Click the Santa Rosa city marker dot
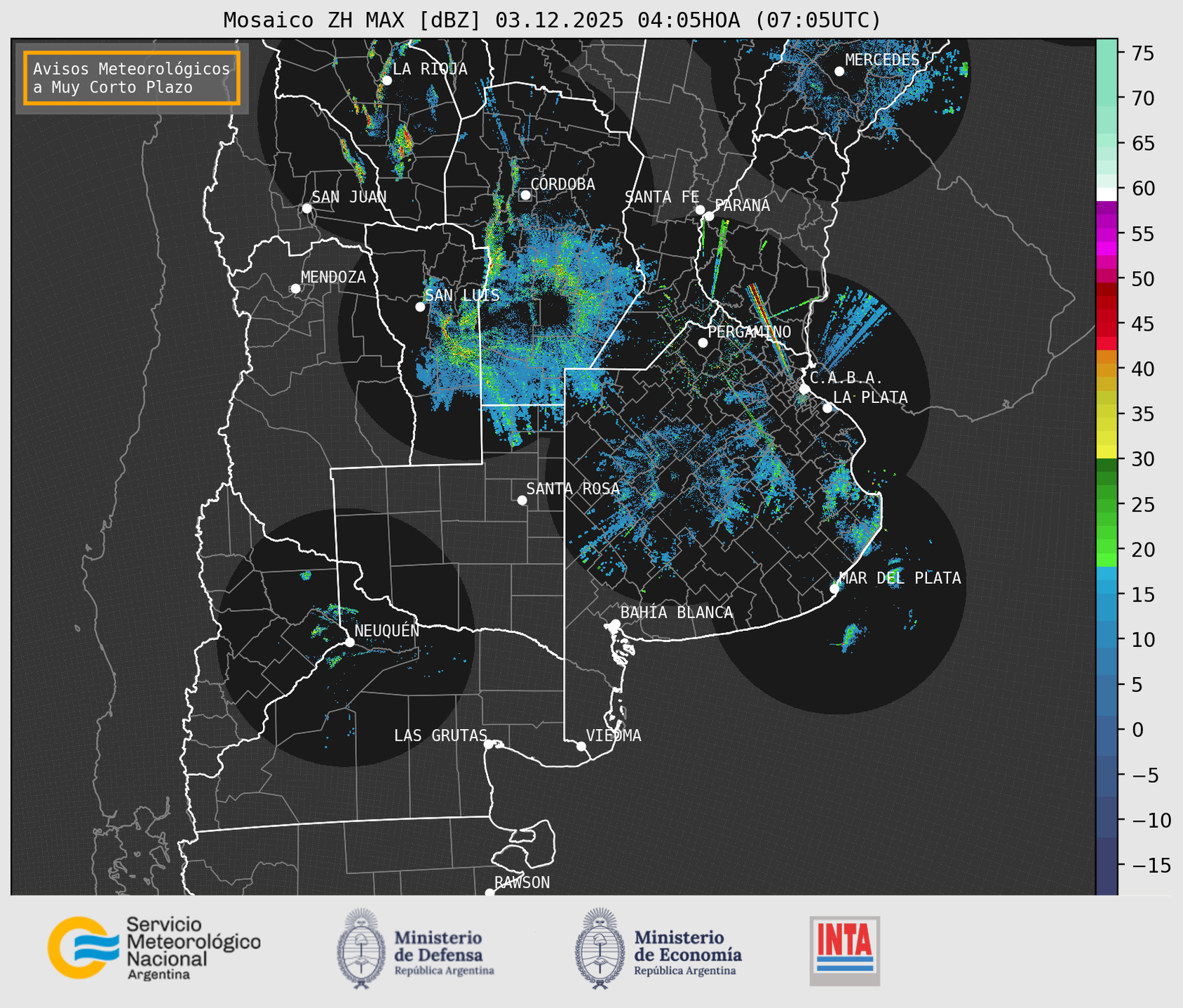1183x1008 pixels. (x=522, y=500)
